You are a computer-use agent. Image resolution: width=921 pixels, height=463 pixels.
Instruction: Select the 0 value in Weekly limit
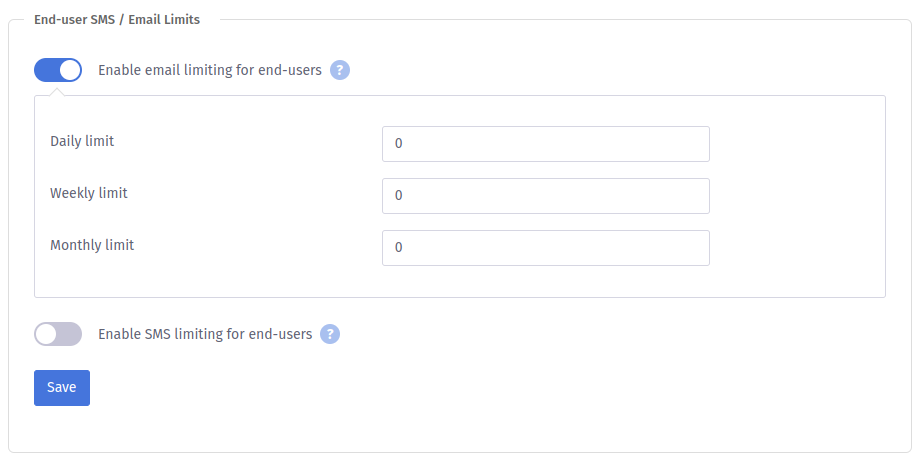click(398, 196)
